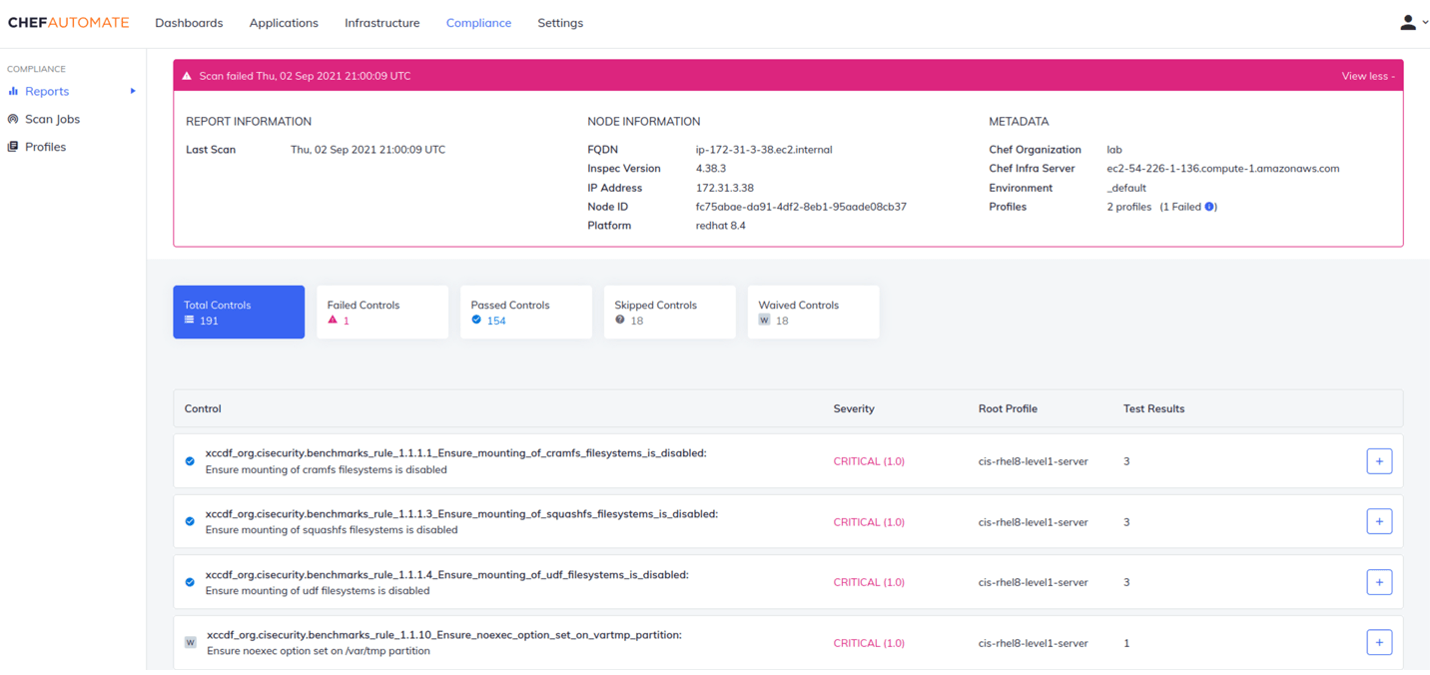The height and width of the screenshot is (675, 1430).
Task: Go to the Dashboards tab
Action: coord(189,23)
